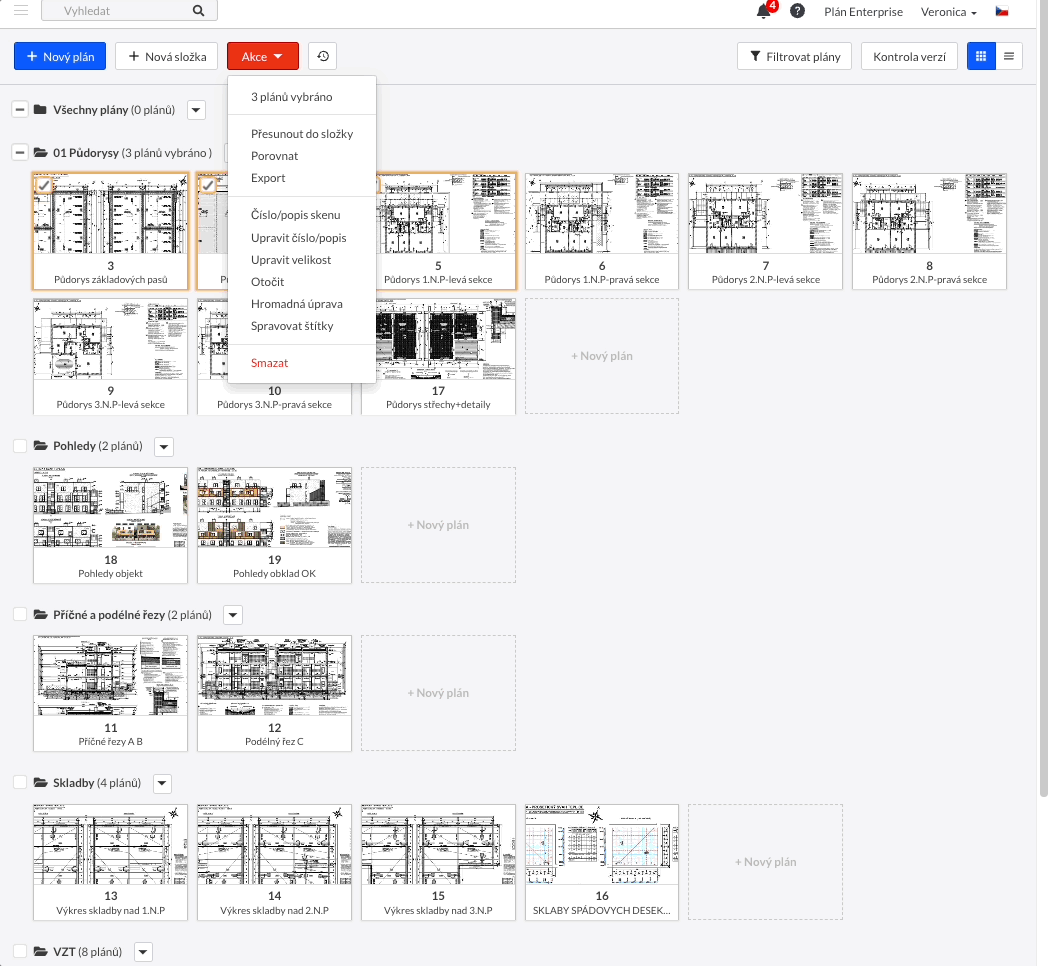Select Upravit číslo/popis

pos(301,238)
